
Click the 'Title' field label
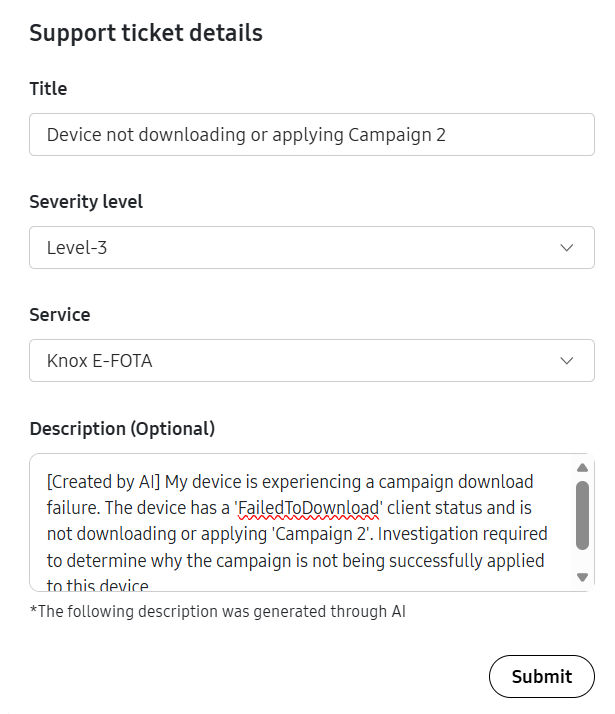pyautogui.click(x=48, y=88)
